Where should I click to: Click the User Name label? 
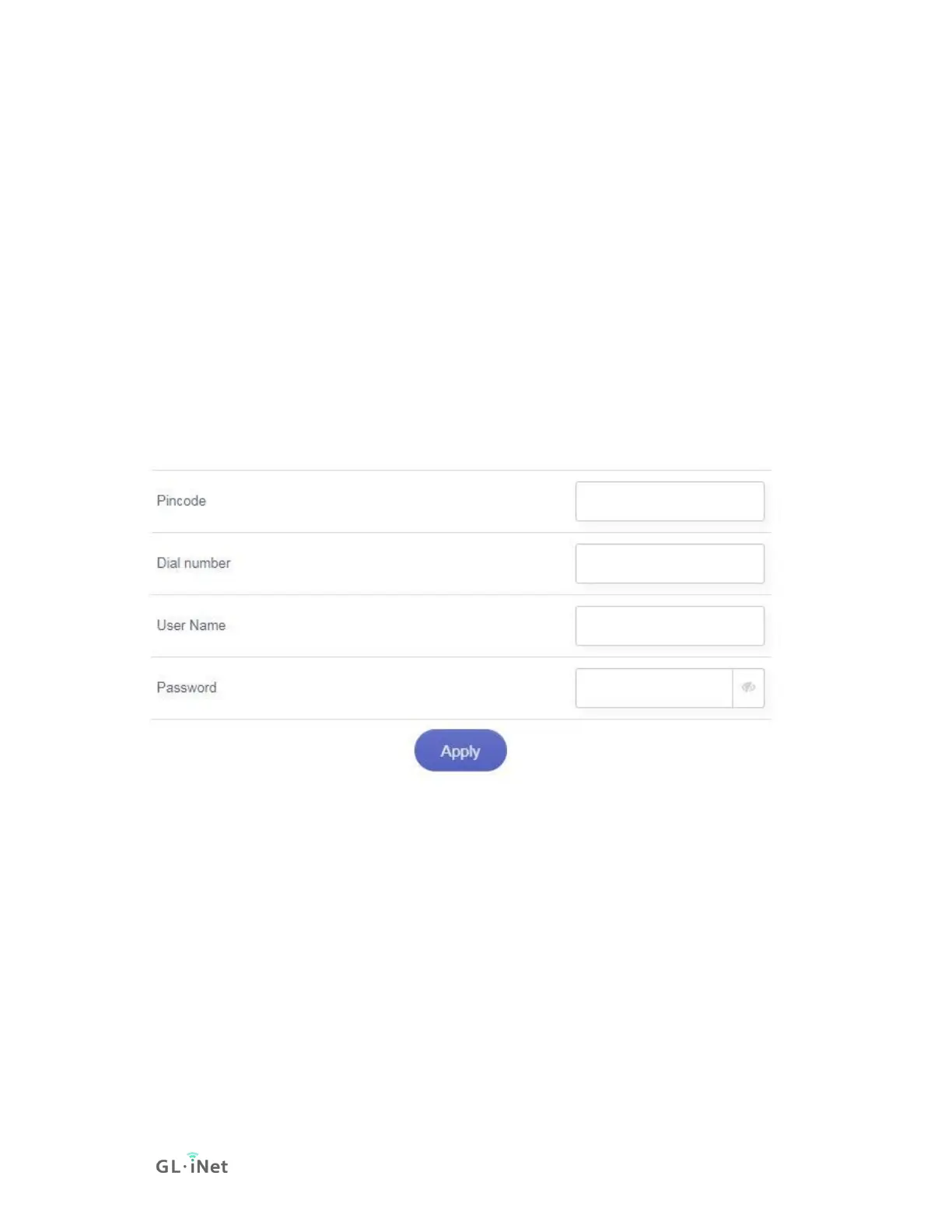click(191, 625)
